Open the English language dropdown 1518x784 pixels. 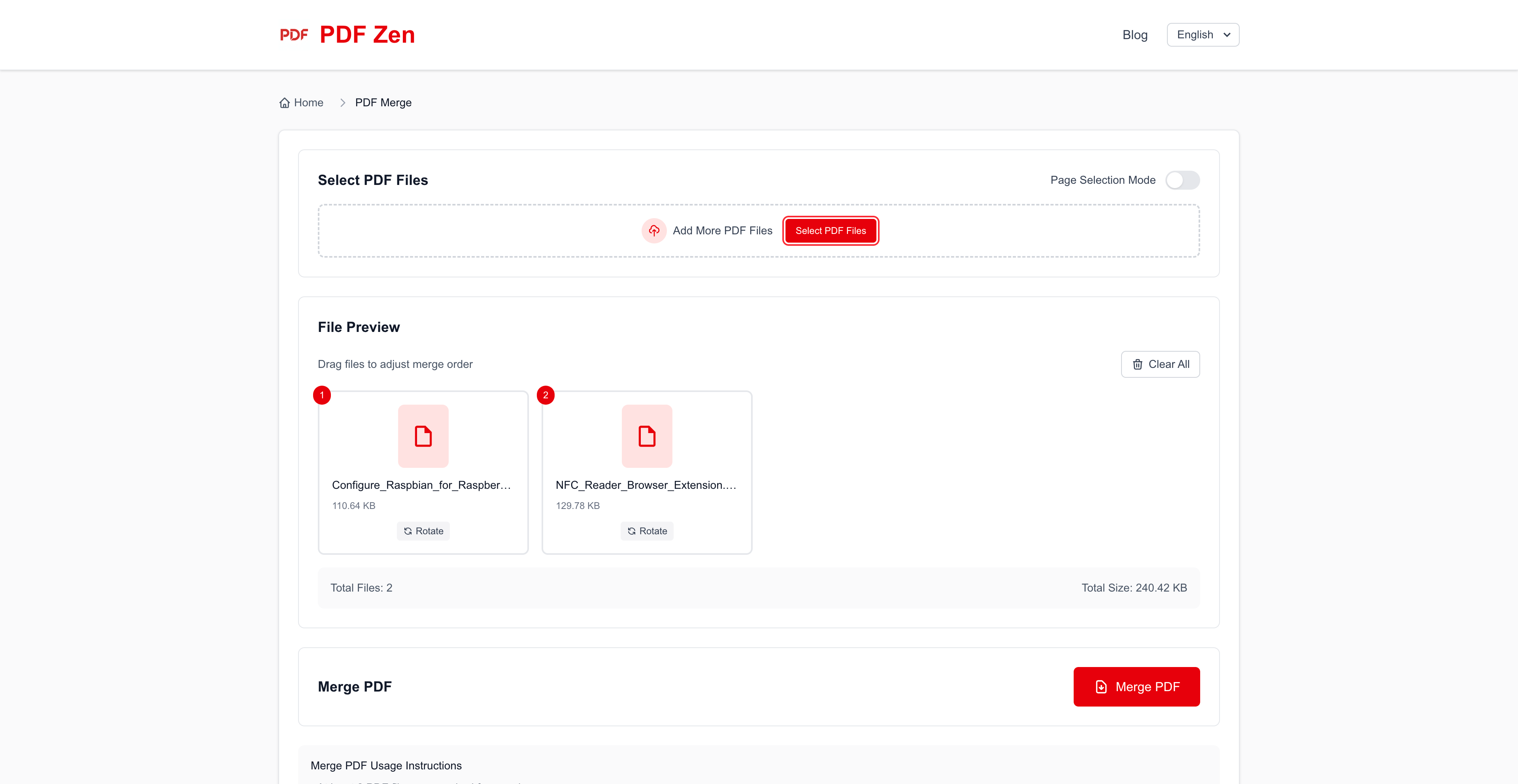point(1203,35)
